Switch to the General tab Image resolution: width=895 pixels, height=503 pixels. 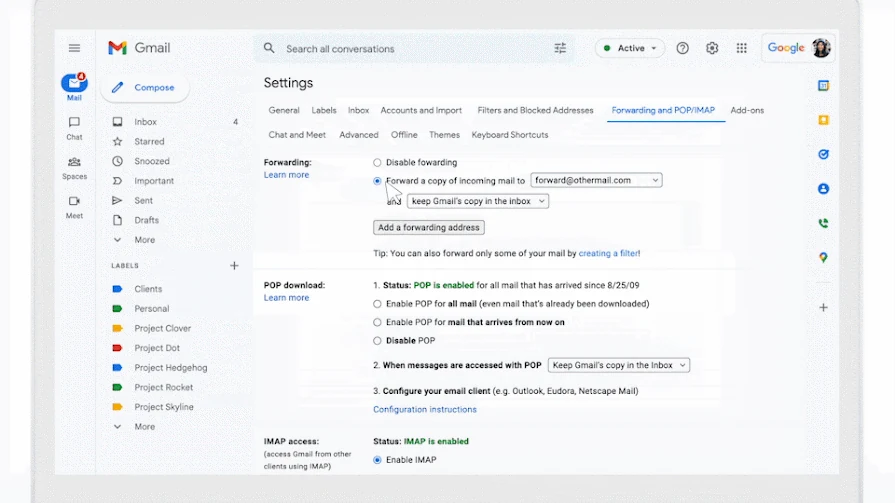click(284, 110)
